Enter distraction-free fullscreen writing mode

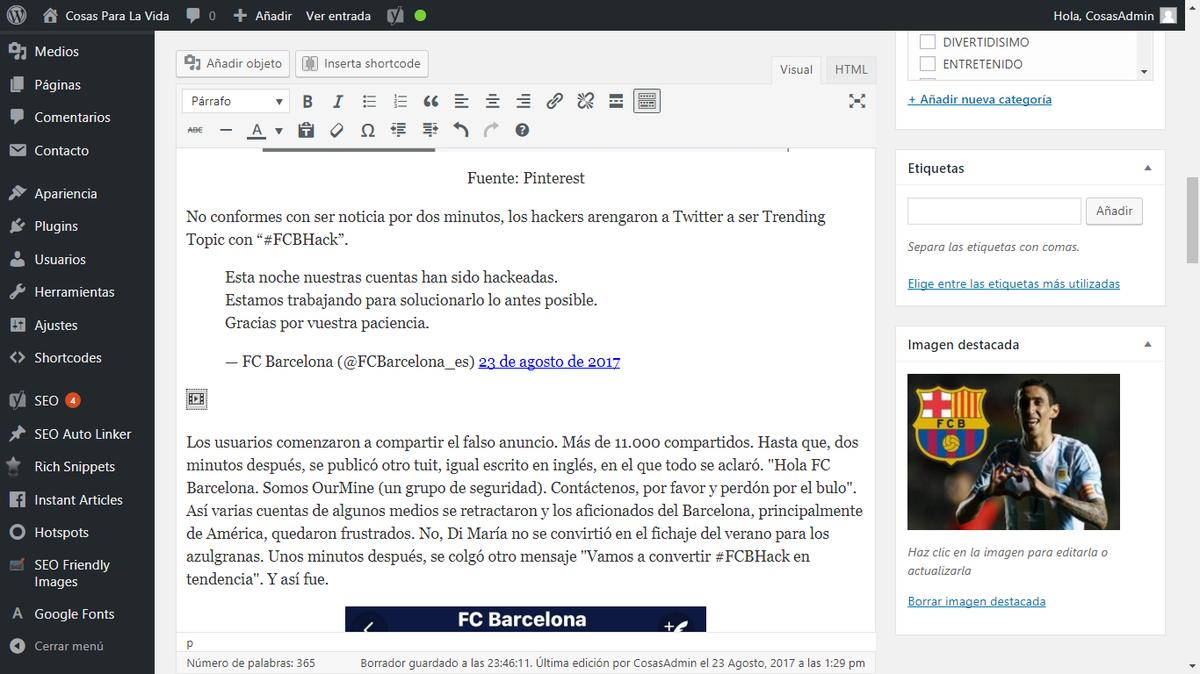click(x=857, y=101)
